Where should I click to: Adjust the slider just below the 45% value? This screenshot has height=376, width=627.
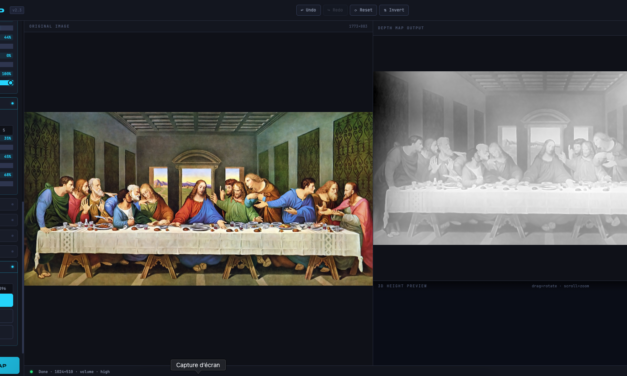pos(6,165)
